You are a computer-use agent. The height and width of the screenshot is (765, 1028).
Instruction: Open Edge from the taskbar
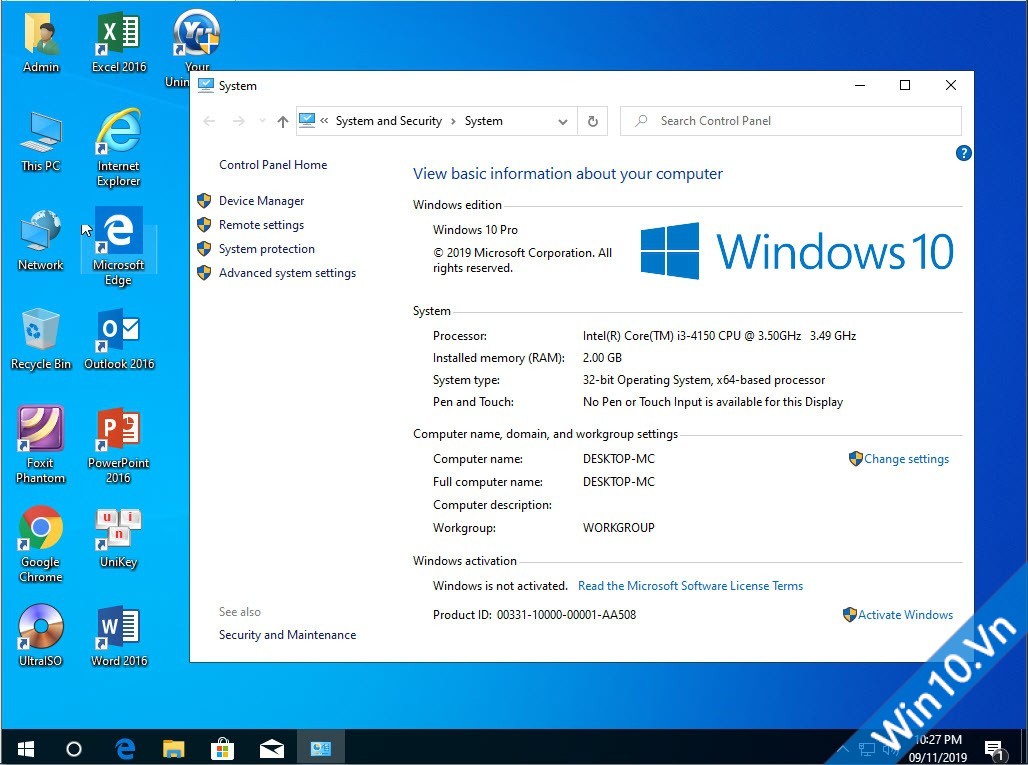point(125,748)
